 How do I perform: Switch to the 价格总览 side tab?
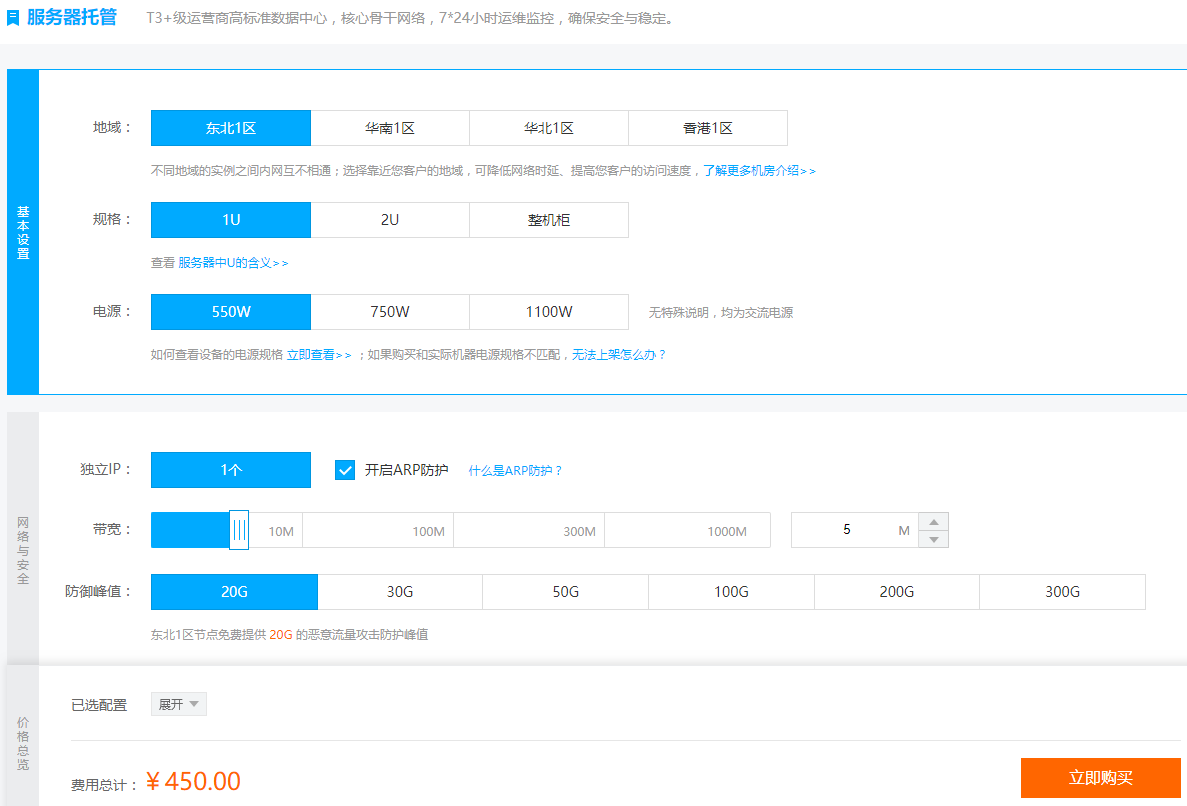[23, 743]
